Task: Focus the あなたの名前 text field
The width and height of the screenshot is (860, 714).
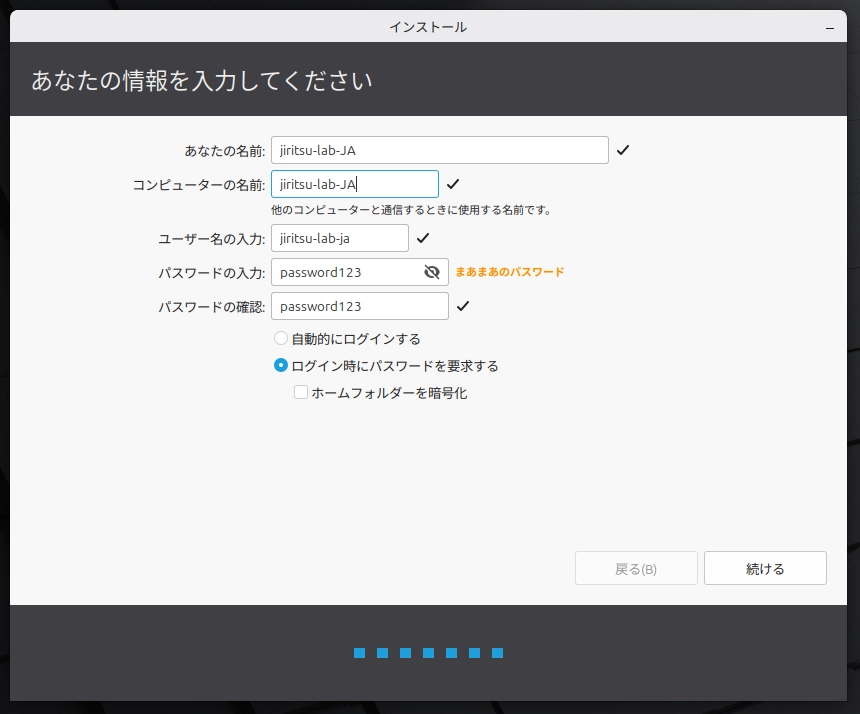Action: tap(439, 150)
